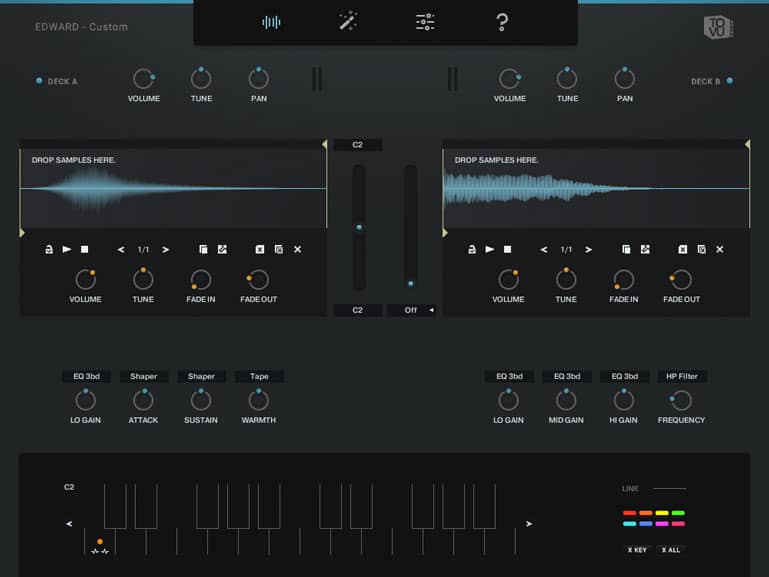
Task: Open the Shaper effect selector above Sustain
Action: point(201,376)
